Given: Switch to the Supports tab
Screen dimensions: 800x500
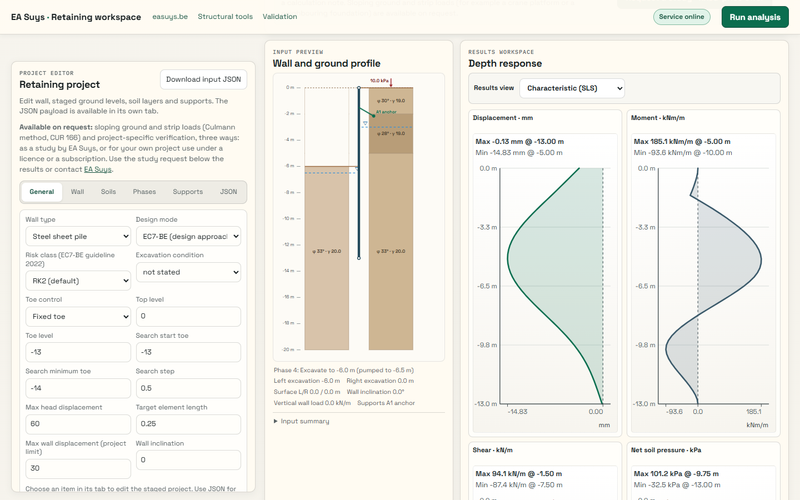Looking at the screenshot, I should (x=188, y=192).
